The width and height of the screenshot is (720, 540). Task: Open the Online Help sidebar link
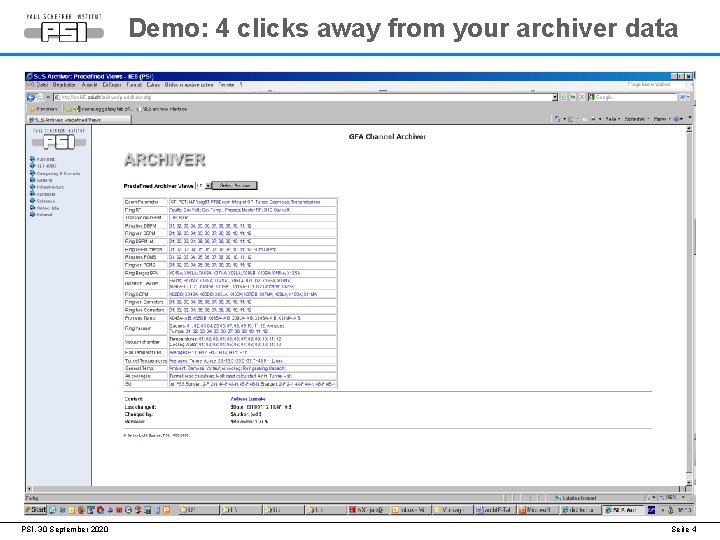point(48,208)
